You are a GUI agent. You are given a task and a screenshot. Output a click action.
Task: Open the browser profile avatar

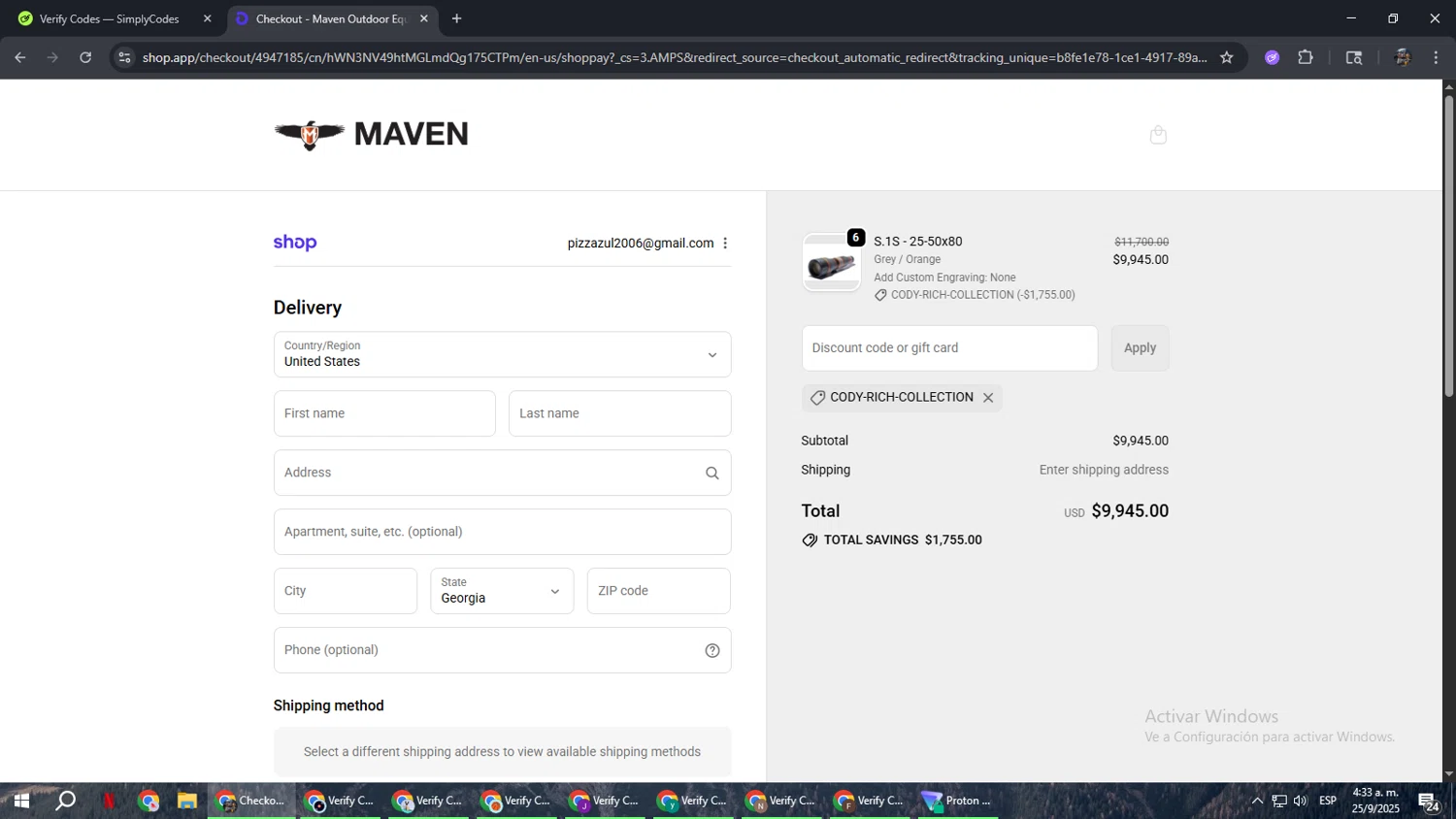point(1402,57)
